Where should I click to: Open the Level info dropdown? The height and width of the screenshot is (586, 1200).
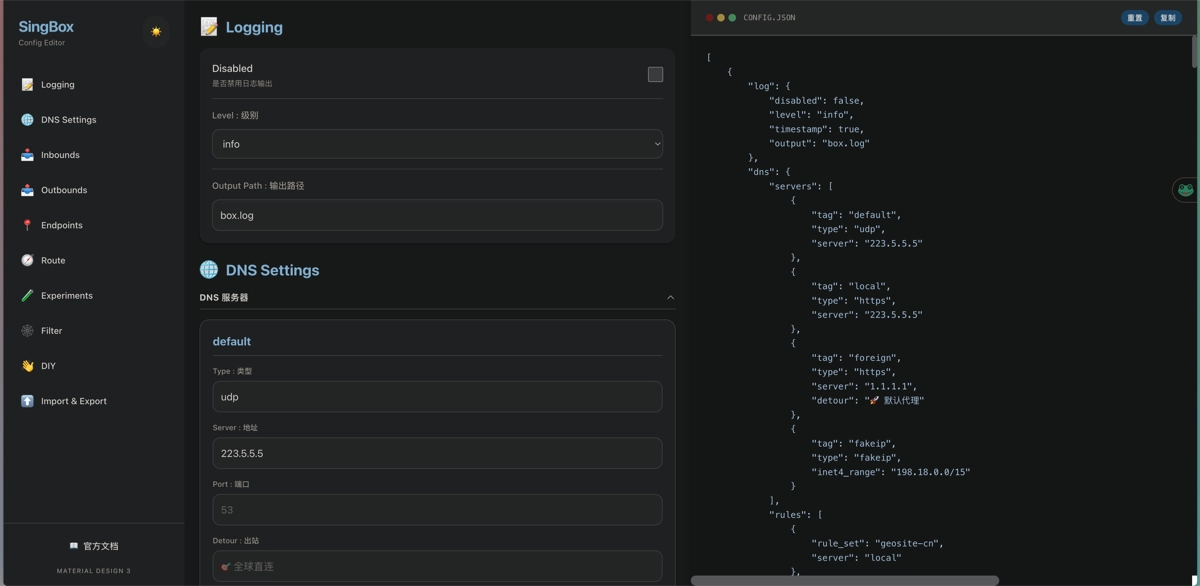(437, 144)
